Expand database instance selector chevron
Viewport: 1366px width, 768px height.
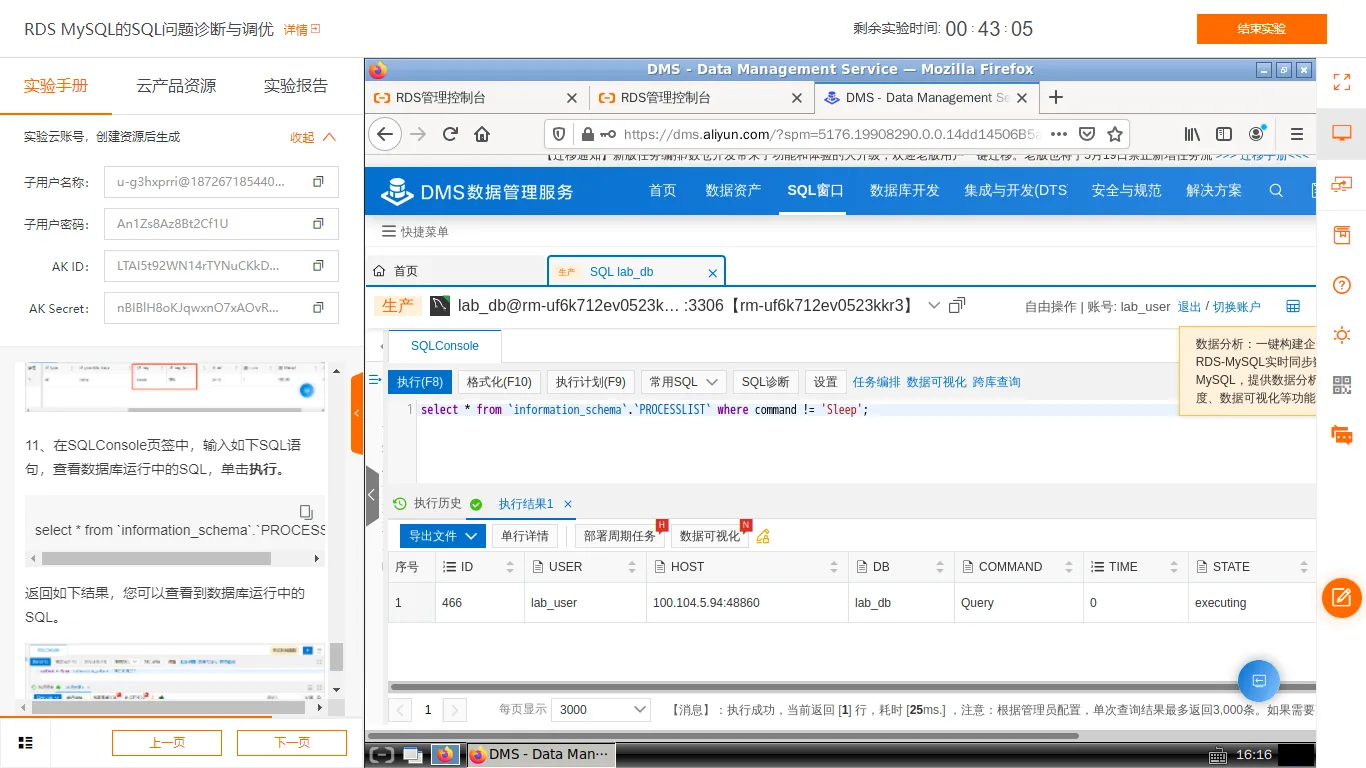934,305
